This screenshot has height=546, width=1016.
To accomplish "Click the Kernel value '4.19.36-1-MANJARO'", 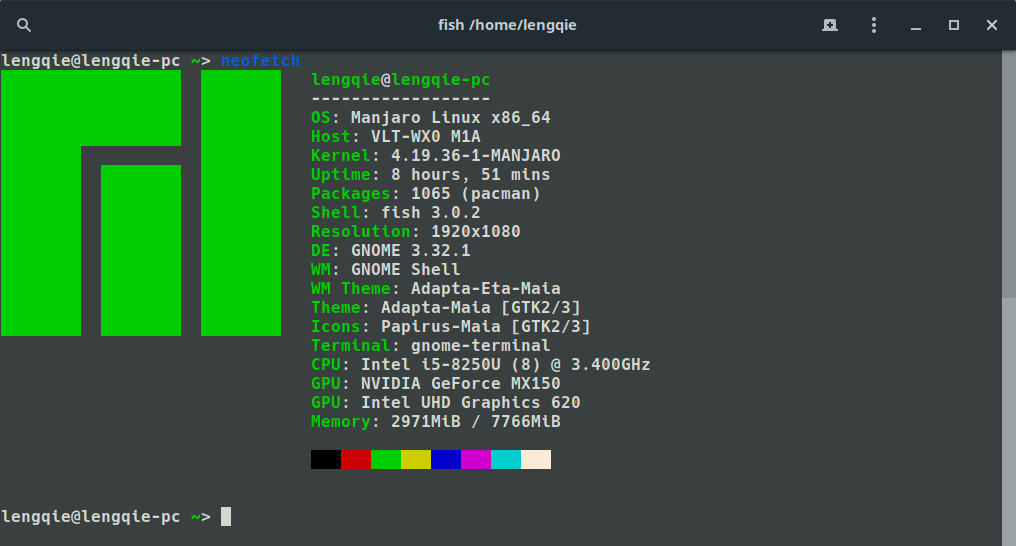I will 476,155.
